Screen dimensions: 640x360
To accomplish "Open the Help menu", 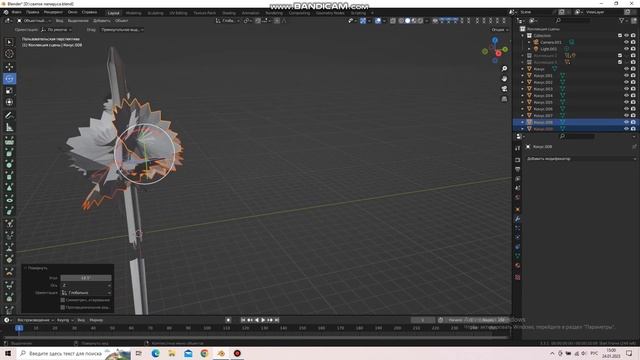I will point(89,12).
